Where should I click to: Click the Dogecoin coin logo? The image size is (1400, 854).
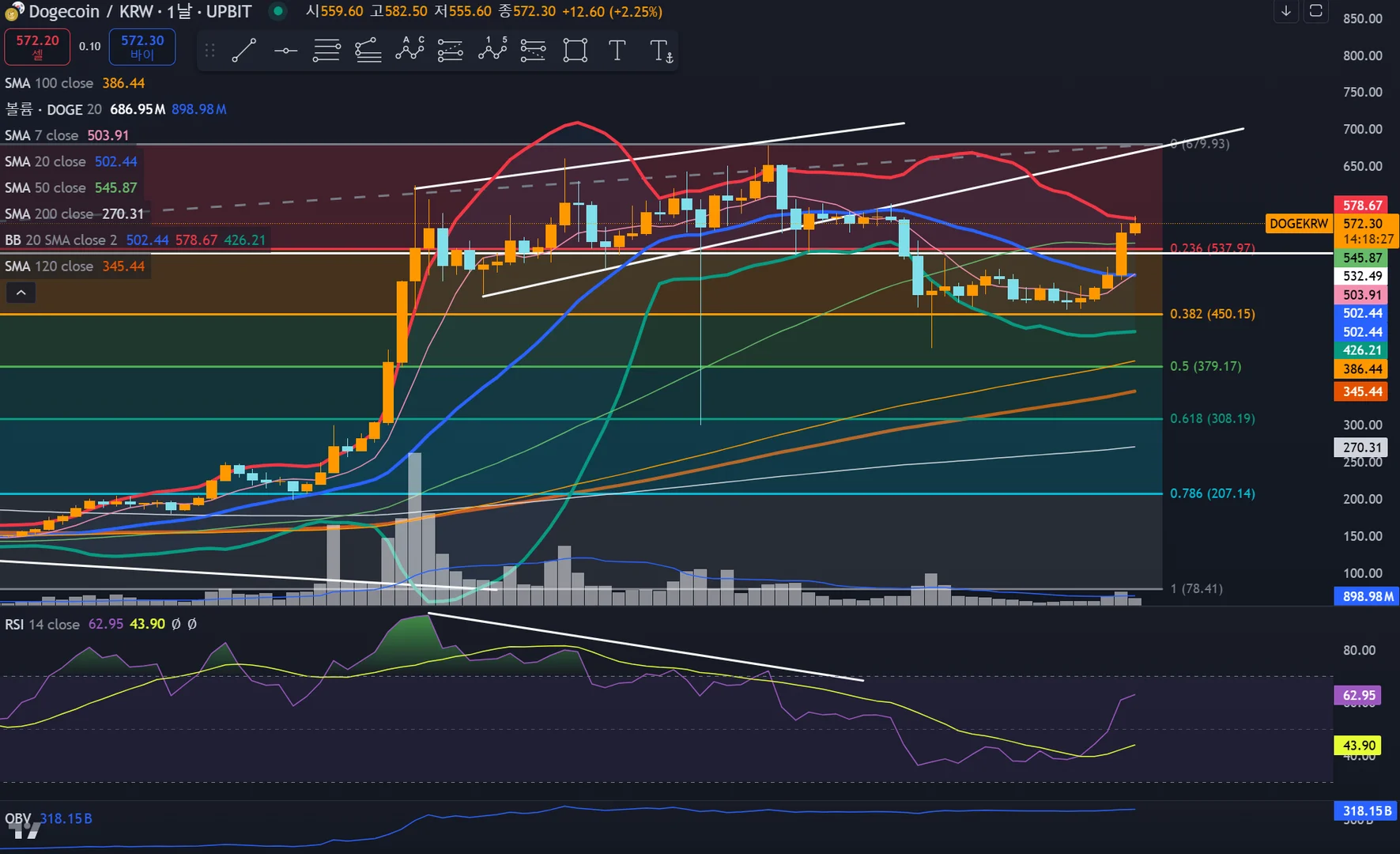[x=13, y=12]
